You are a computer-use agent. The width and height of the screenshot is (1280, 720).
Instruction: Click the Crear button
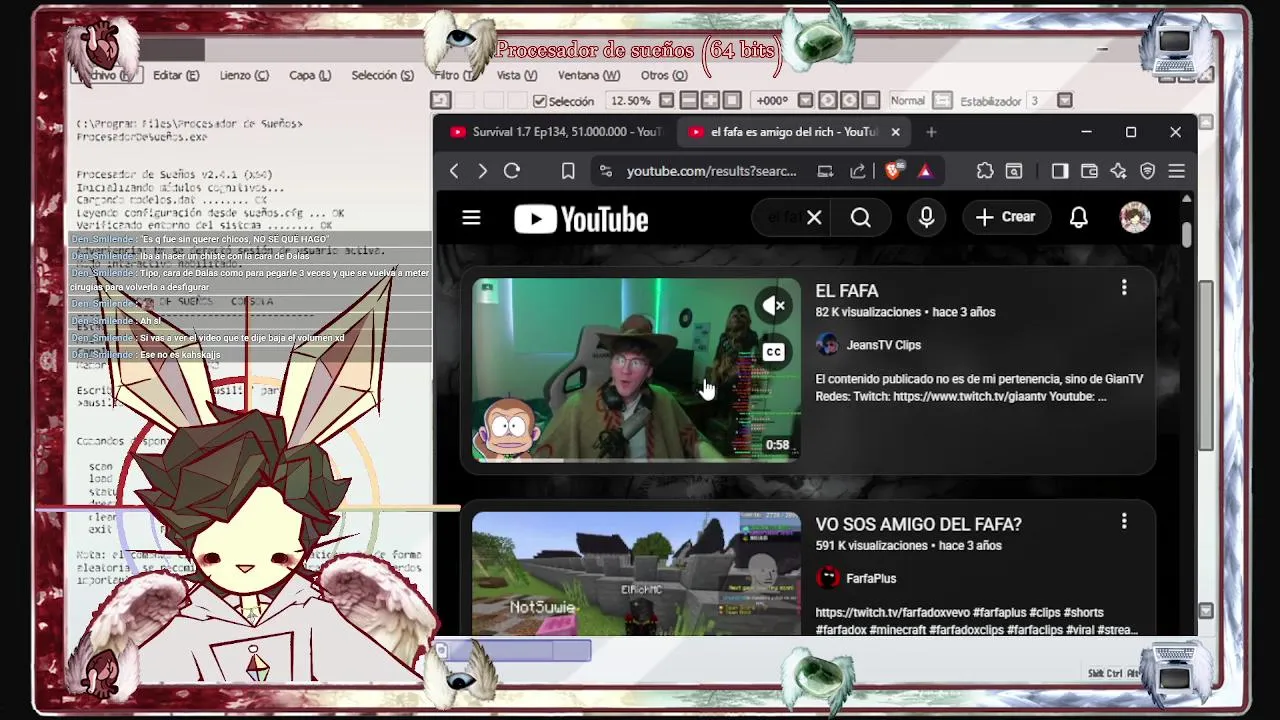pyautogui.click(x=1005, y=217)
